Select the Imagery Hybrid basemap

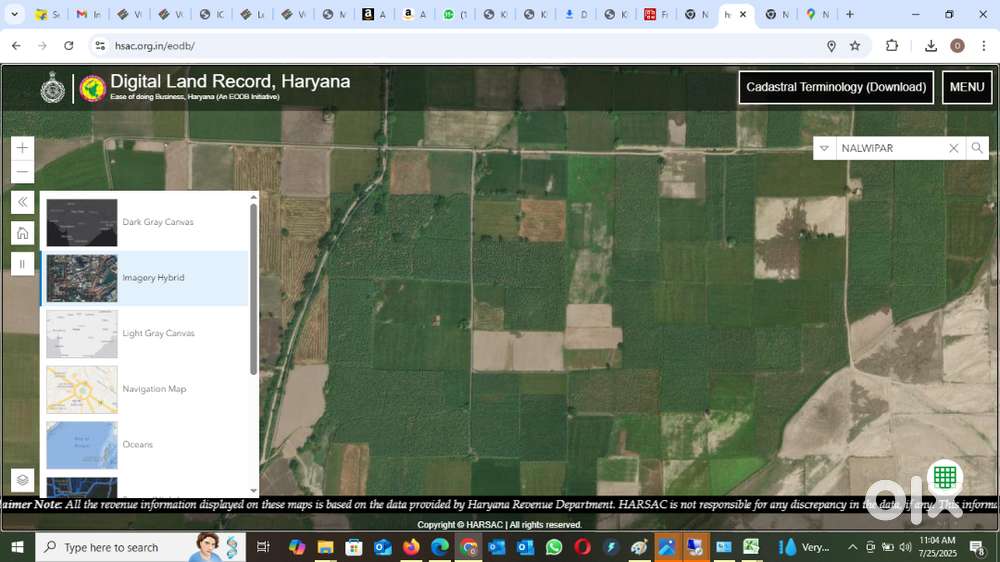[x=145, y=278]
